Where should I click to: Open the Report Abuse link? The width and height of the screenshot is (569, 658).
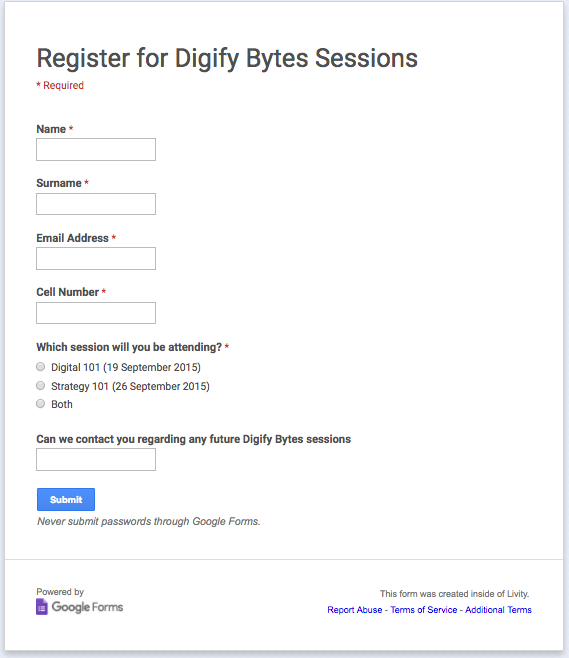[355, 610]
